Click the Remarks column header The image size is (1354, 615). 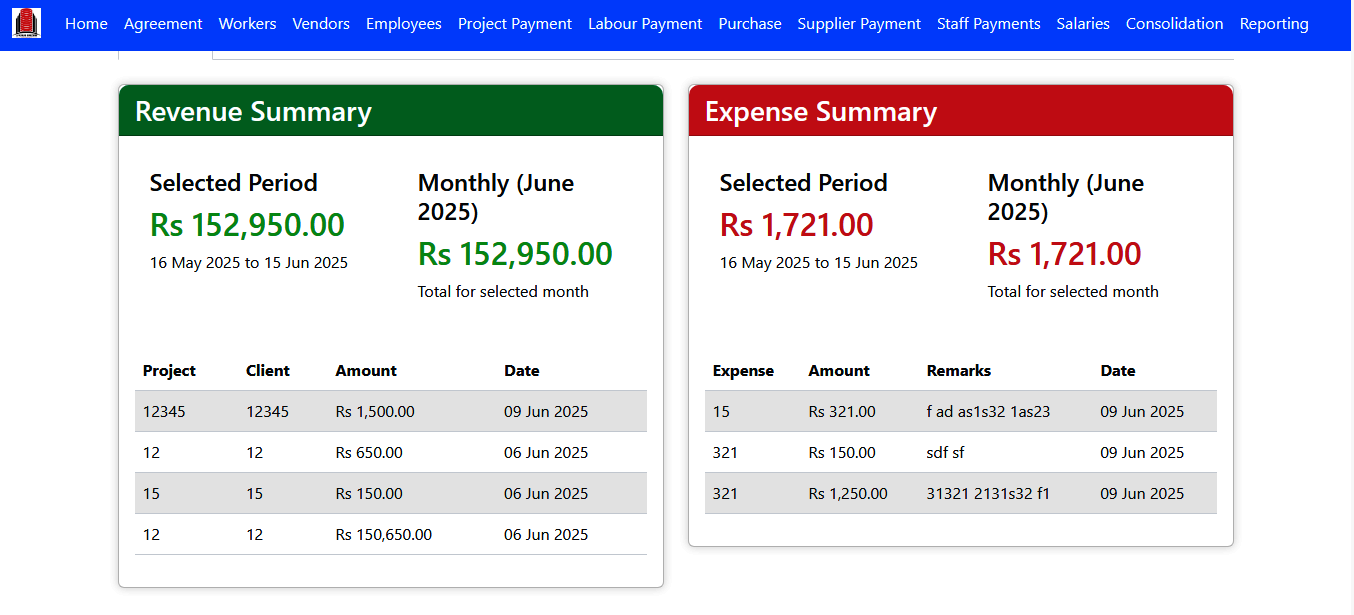pyautogui.click(x=958, y=371)
